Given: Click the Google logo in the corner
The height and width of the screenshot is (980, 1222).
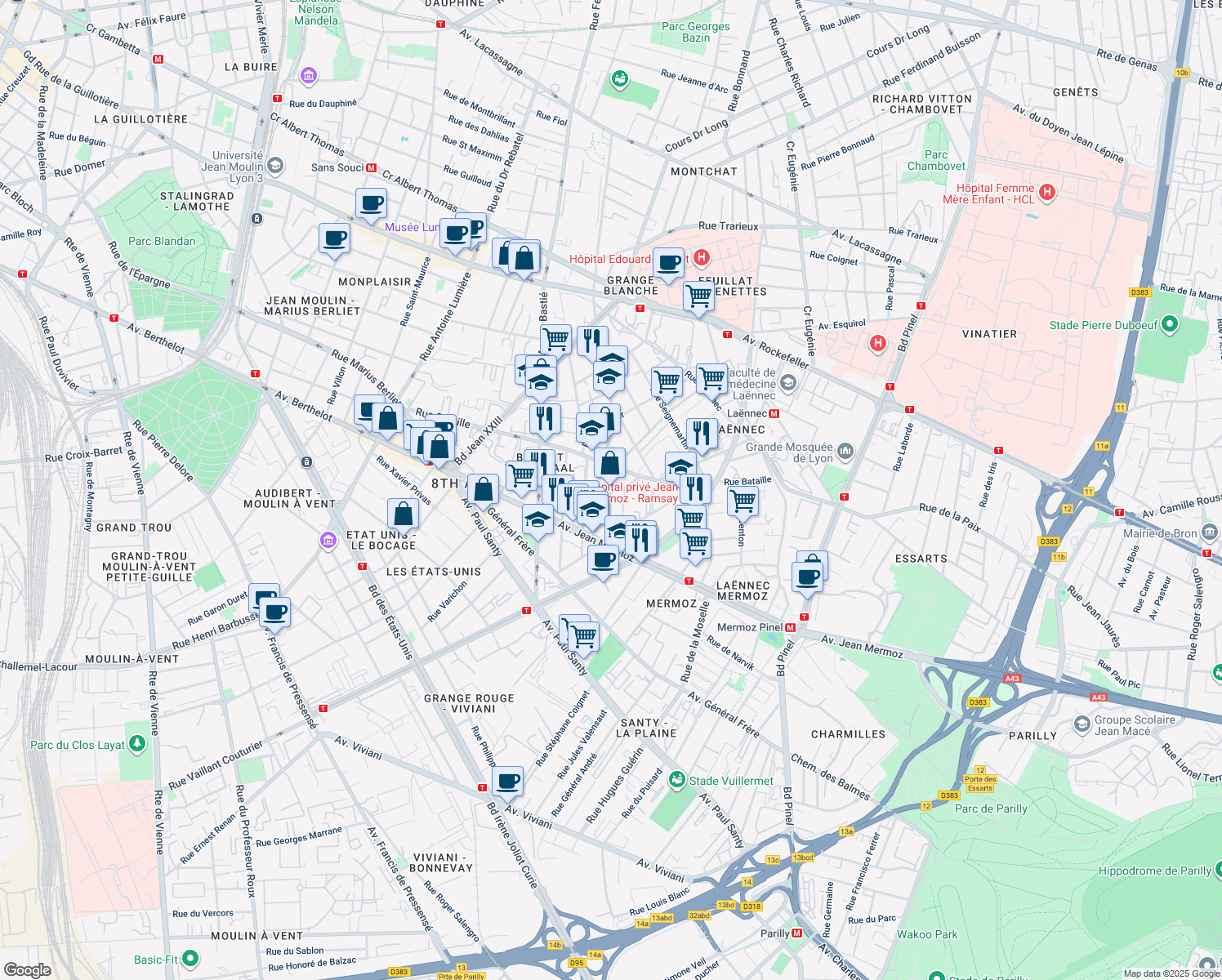Looking at the screenshot, I should [x=27, y=969].
